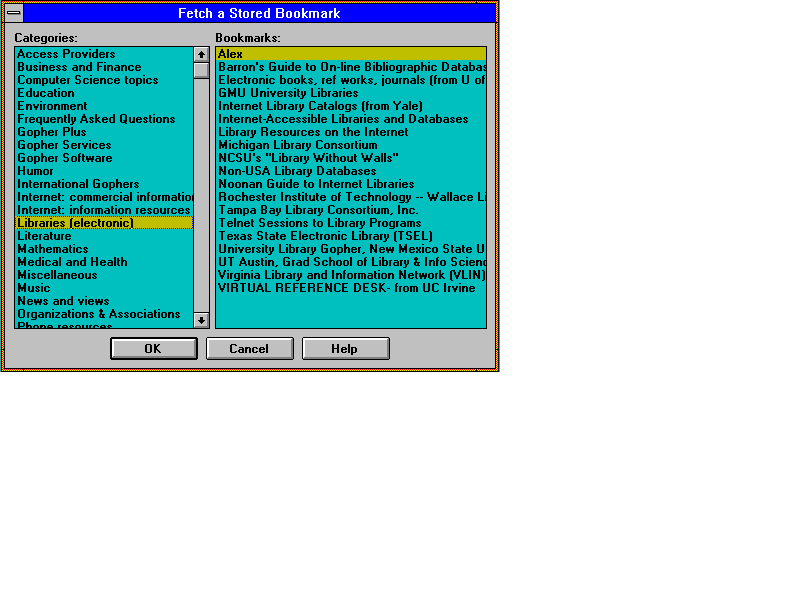Select the Alex bookmark

point(351,54)
